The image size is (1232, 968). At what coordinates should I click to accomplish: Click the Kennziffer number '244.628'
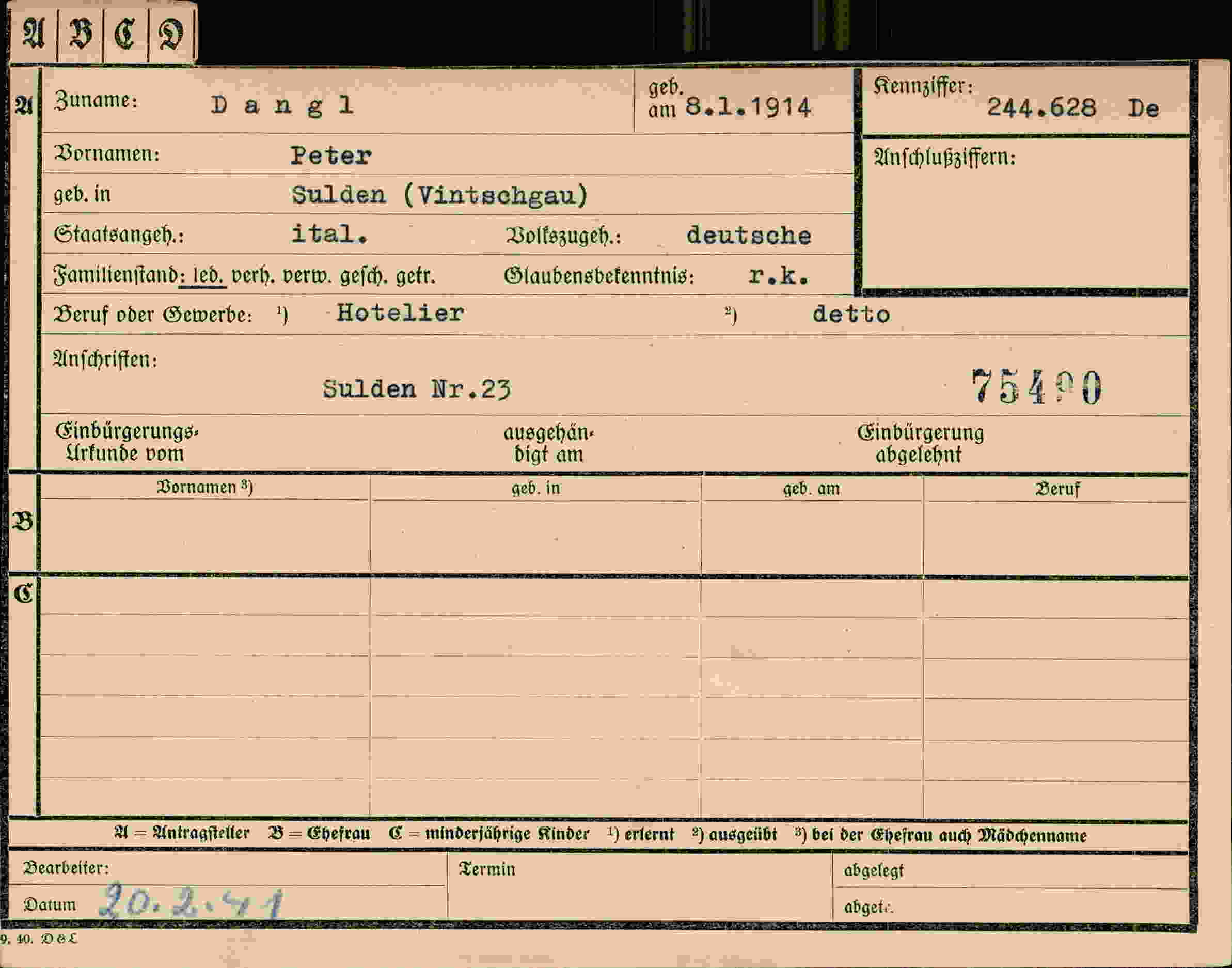tap(1041, 107)
